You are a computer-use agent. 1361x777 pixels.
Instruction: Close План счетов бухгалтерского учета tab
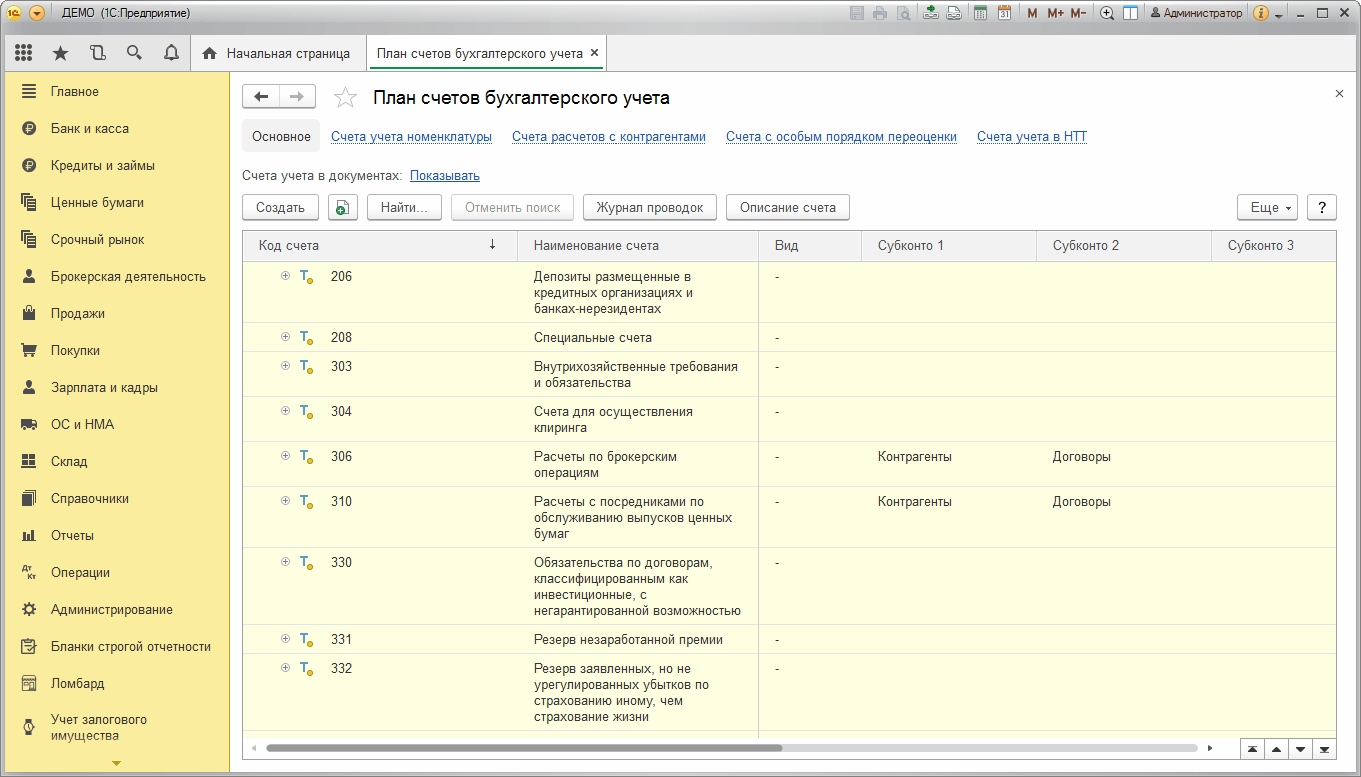pyautogui.click(x=594, y=53)
